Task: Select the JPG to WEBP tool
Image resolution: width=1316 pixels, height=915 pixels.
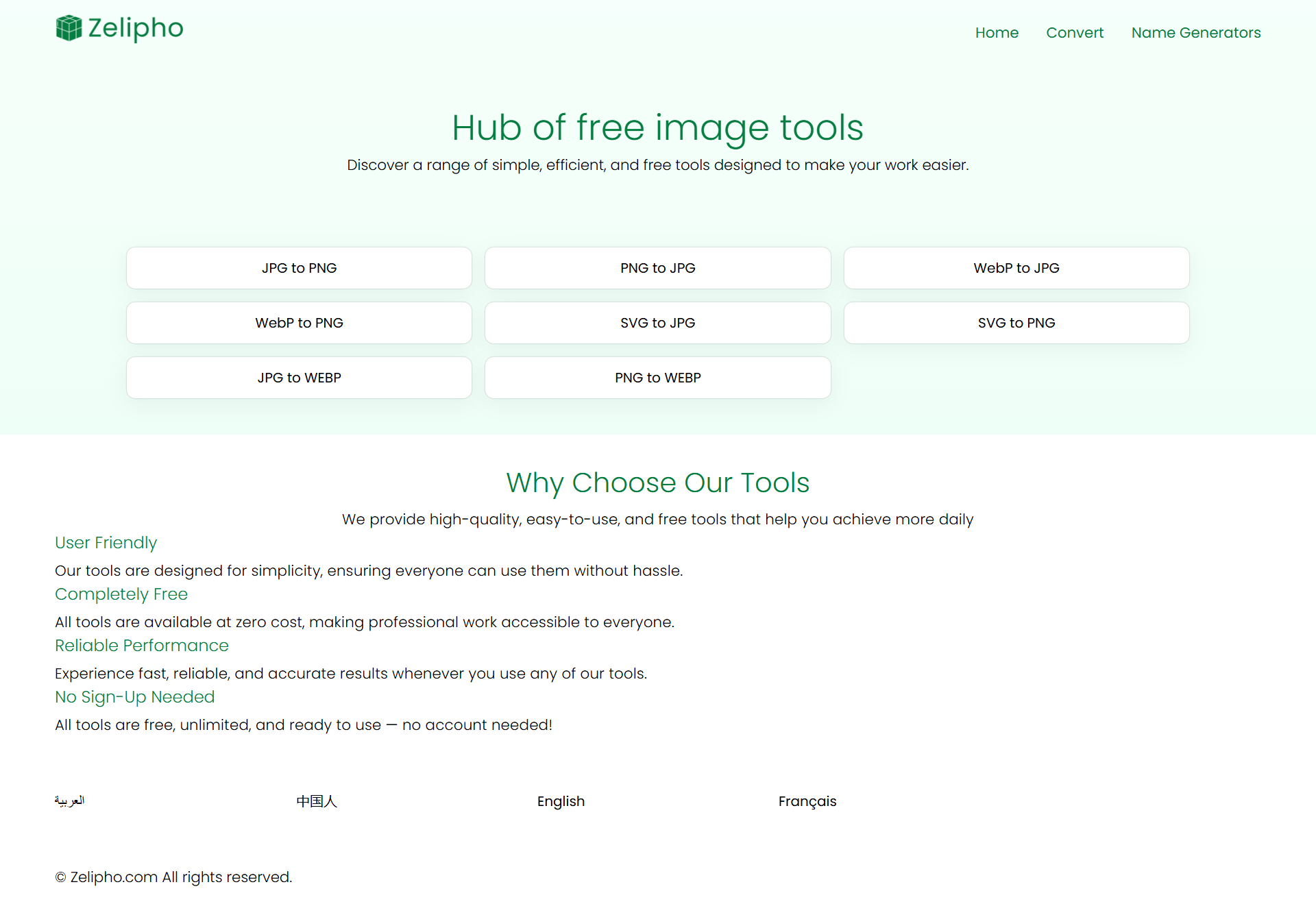Action: click(298, 377)
